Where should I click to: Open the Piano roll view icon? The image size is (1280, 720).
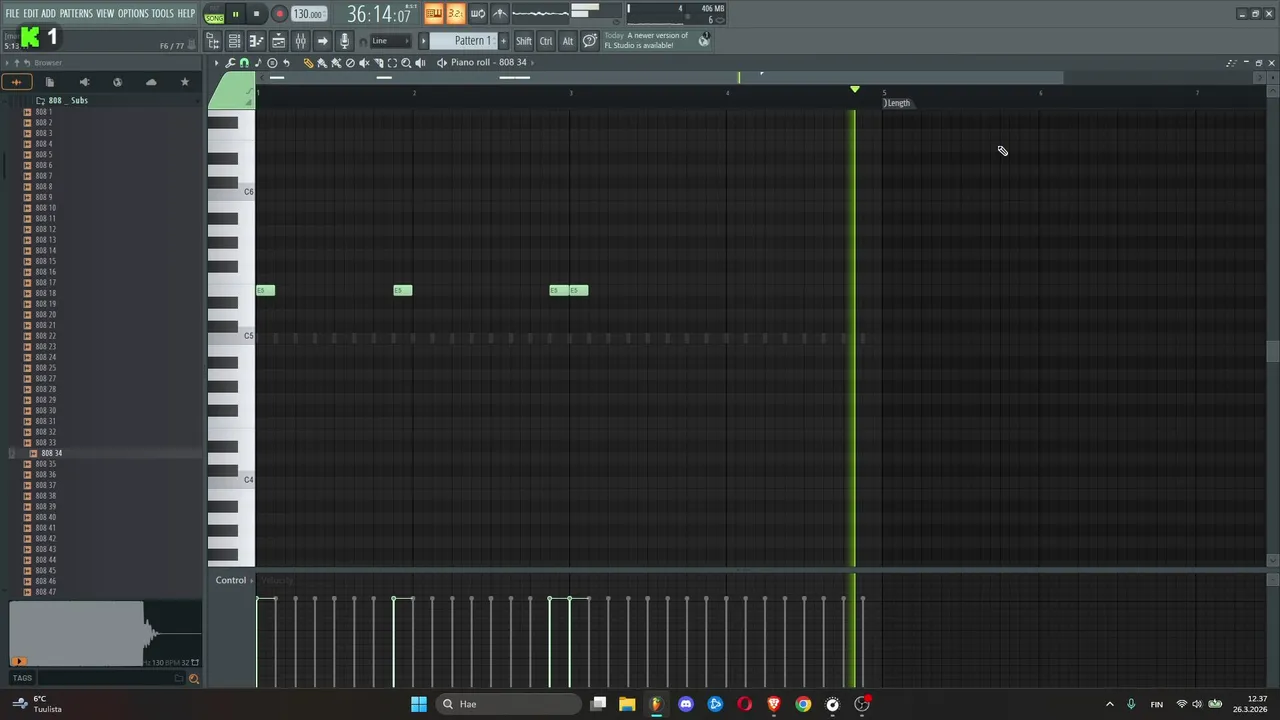[256, 41]
